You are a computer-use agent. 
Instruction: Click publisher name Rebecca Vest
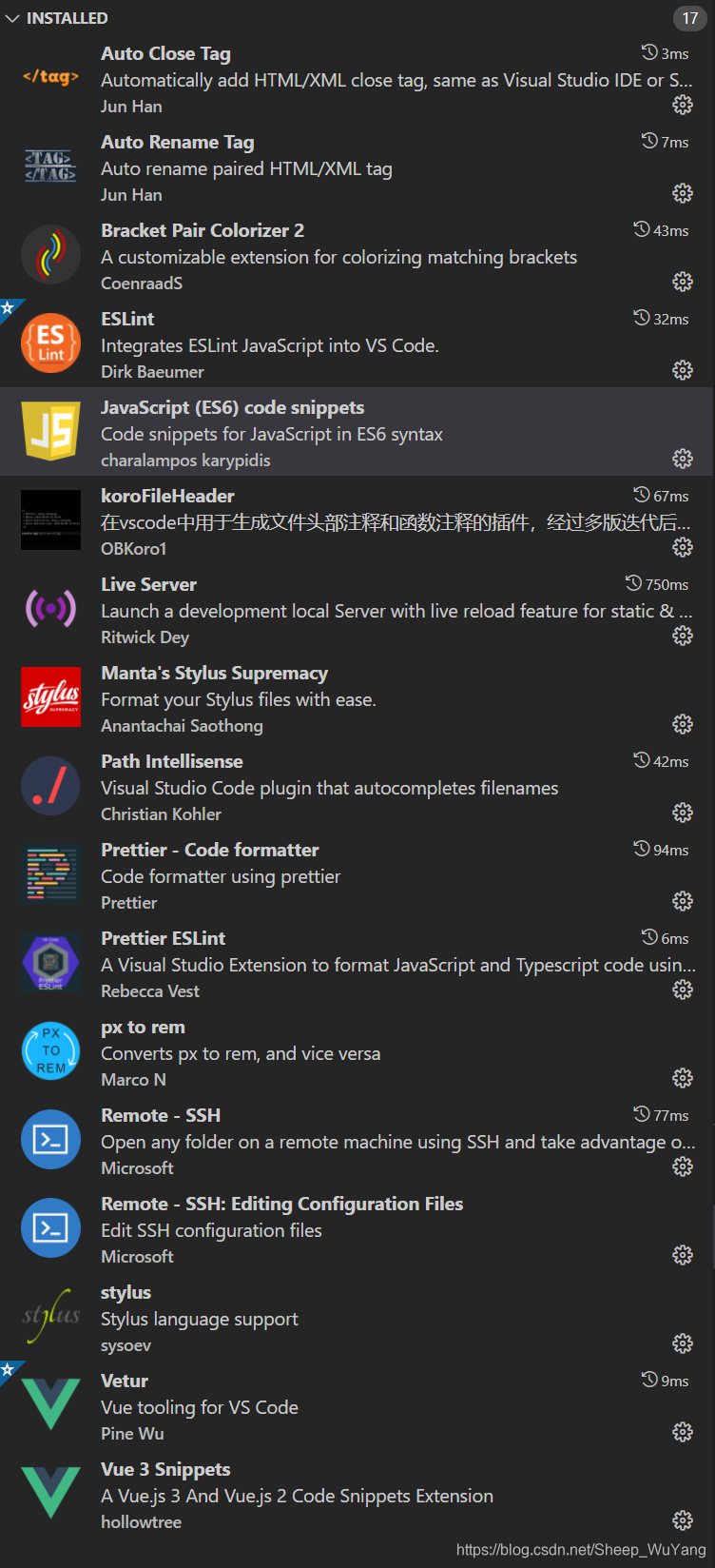(x=150, y=991)
